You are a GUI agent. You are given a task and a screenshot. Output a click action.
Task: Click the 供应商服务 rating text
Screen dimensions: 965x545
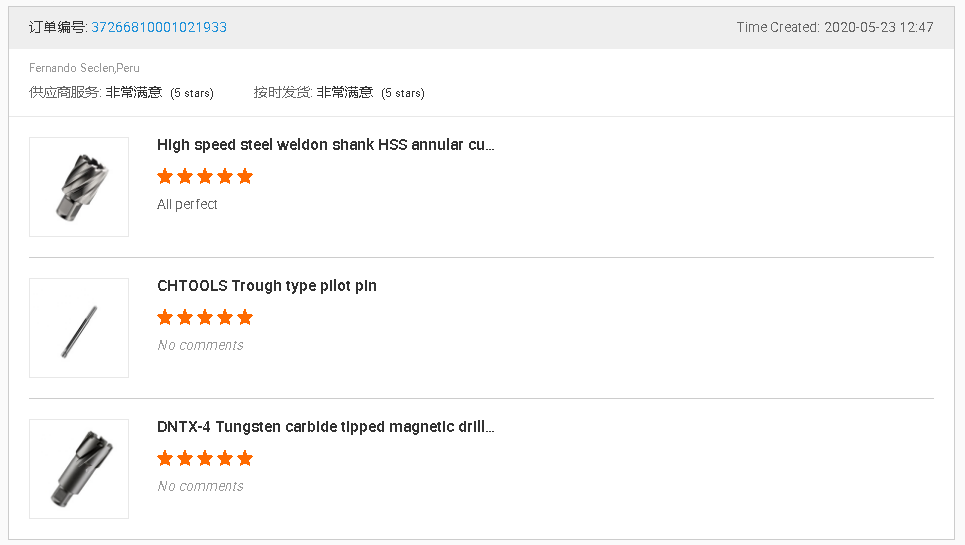click(x=121, y=92)
